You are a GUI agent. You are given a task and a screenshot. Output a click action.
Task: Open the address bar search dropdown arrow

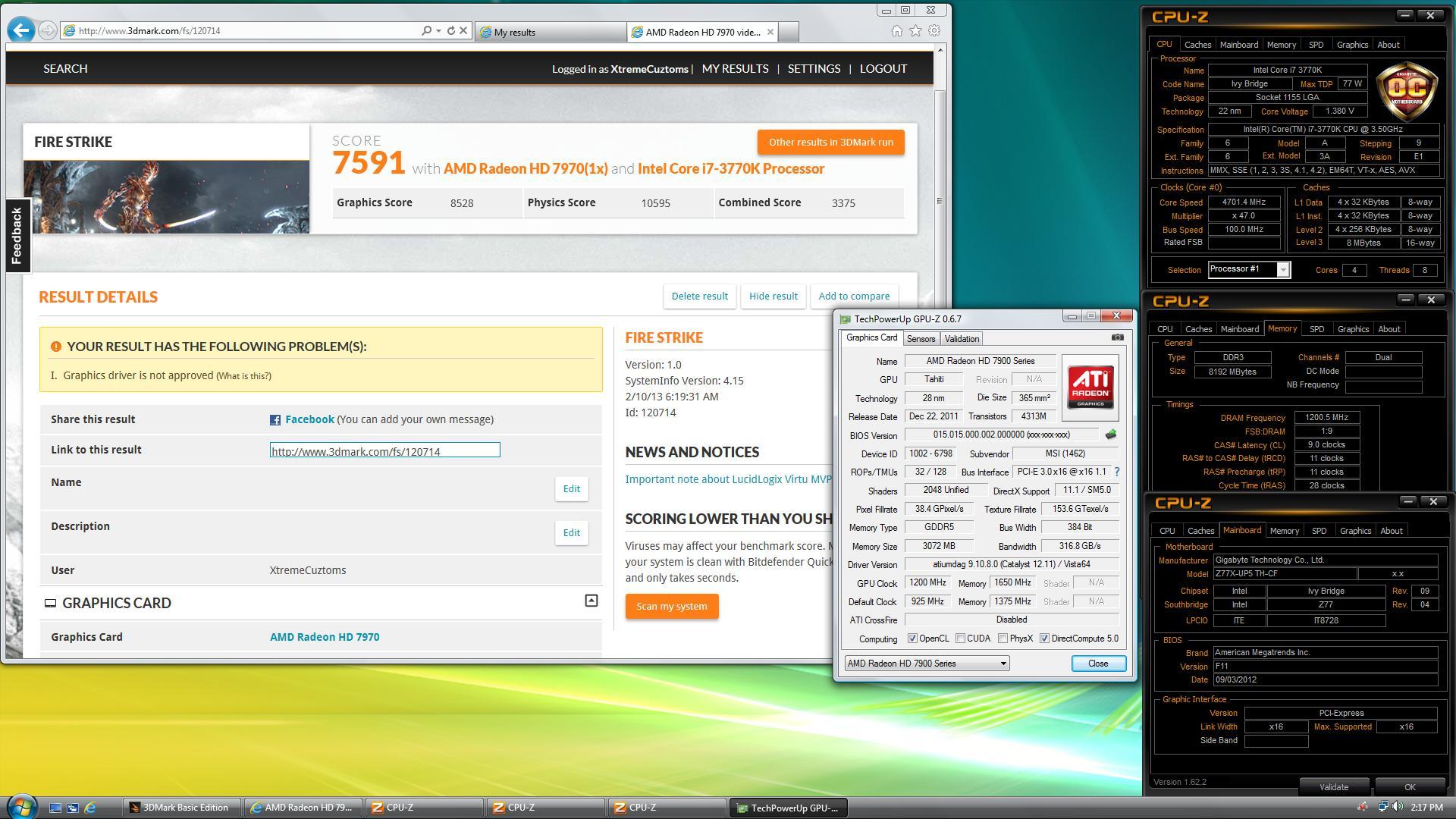tap(438, 31)
